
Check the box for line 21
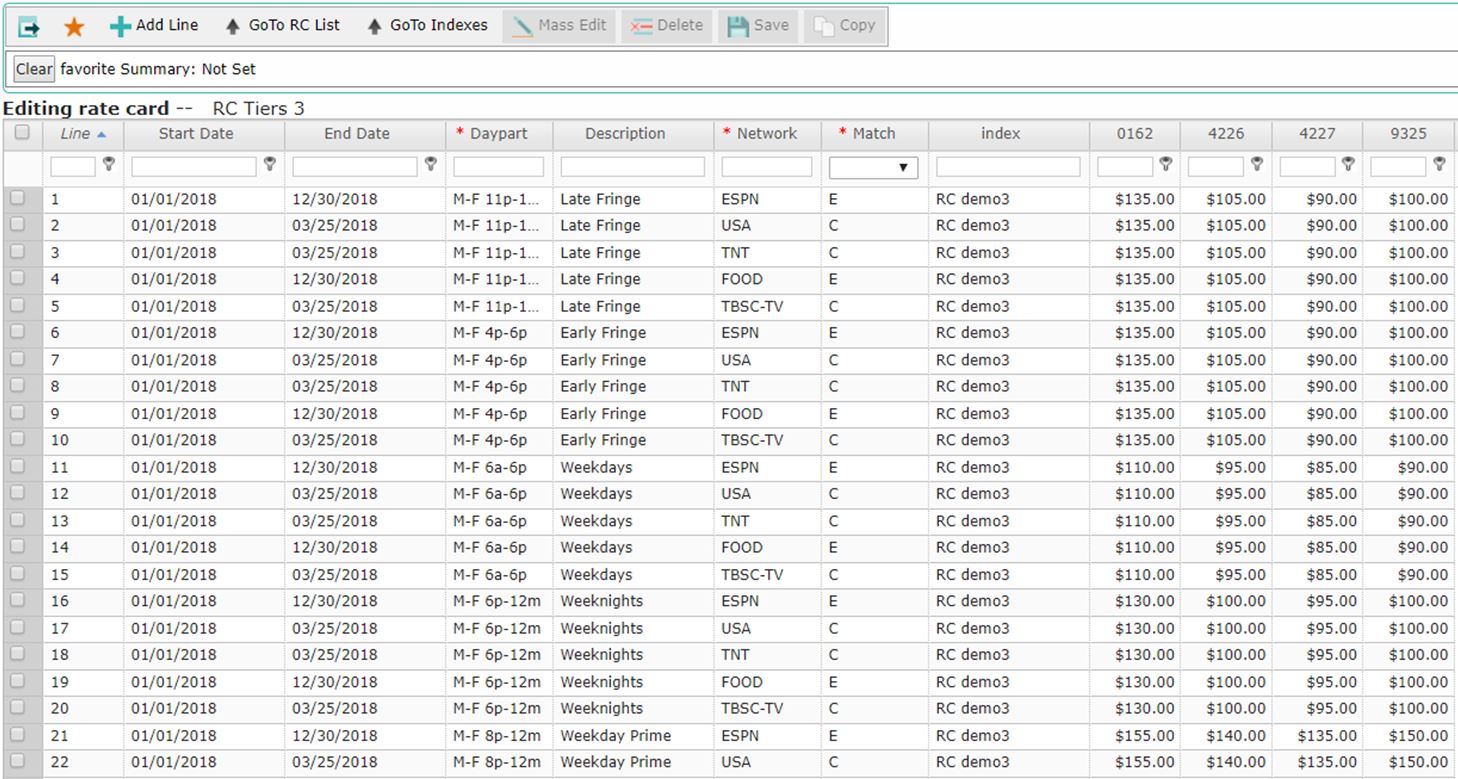(18, 735)
